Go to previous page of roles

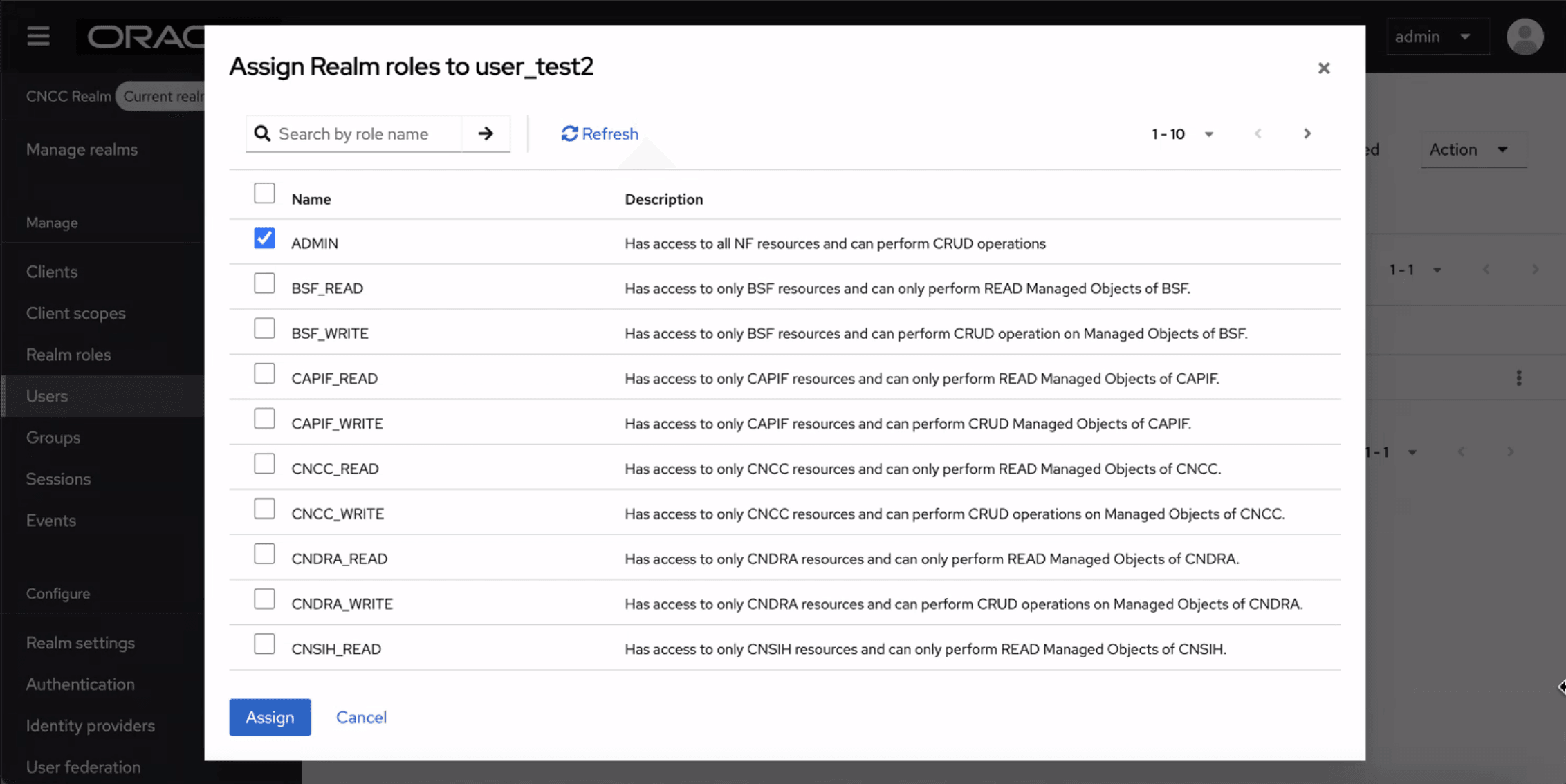click(1258, 133)
